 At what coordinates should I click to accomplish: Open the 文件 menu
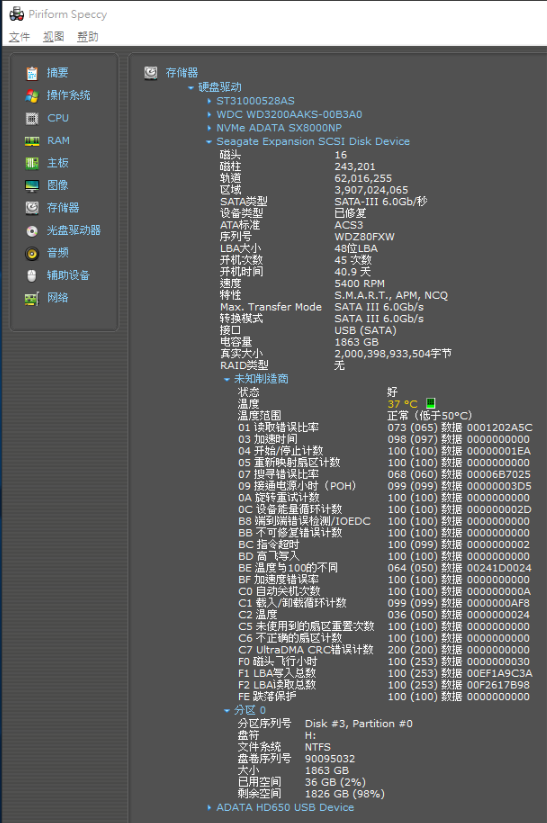click(19, 37)
